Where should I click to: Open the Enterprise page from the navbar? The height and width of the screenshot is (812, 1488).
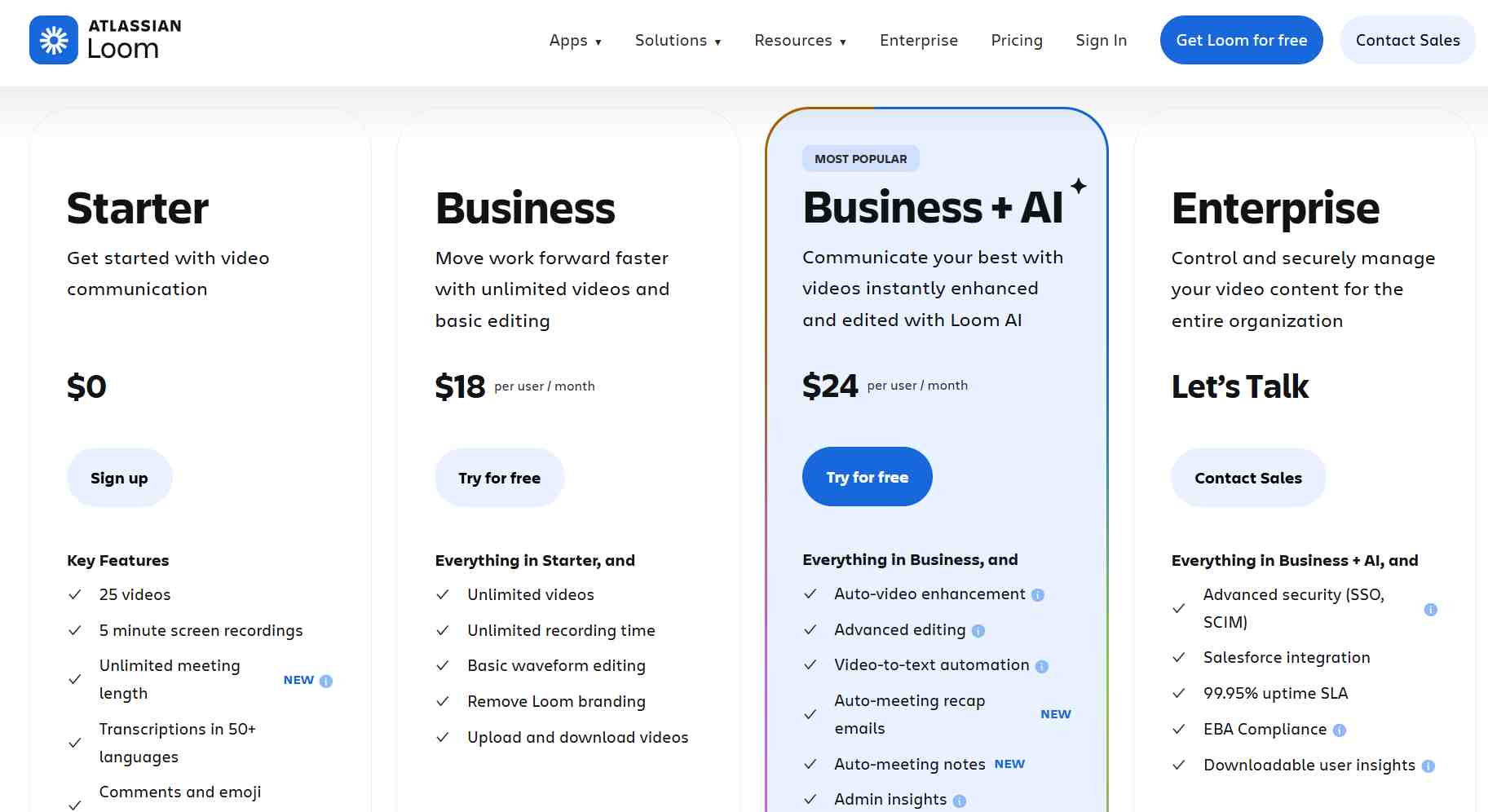918,40
